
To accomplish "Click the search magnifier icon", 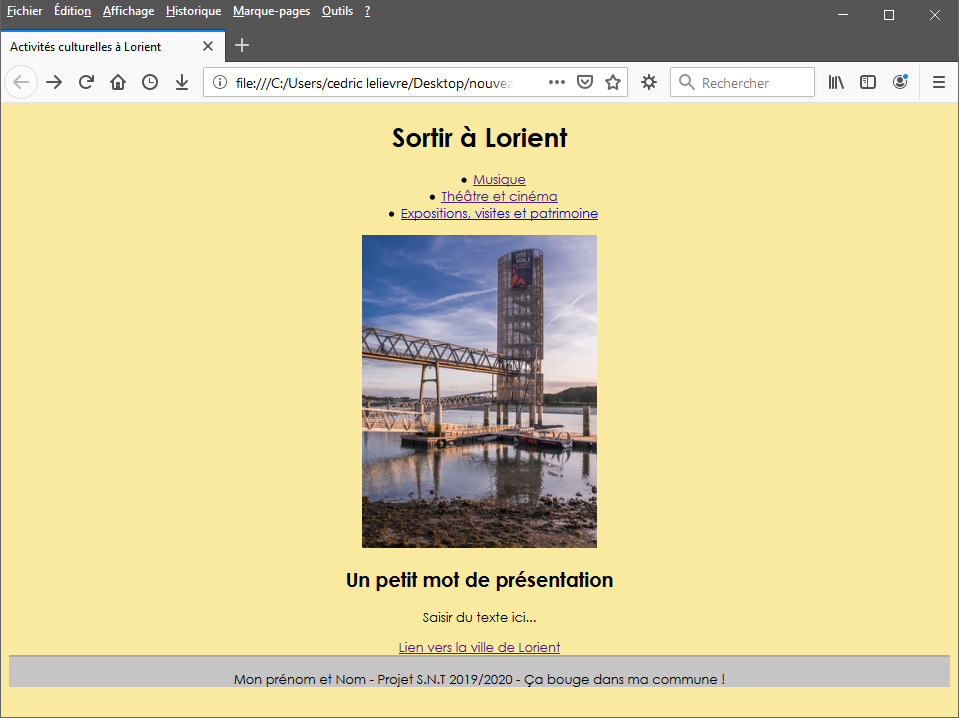I will 687,82.
